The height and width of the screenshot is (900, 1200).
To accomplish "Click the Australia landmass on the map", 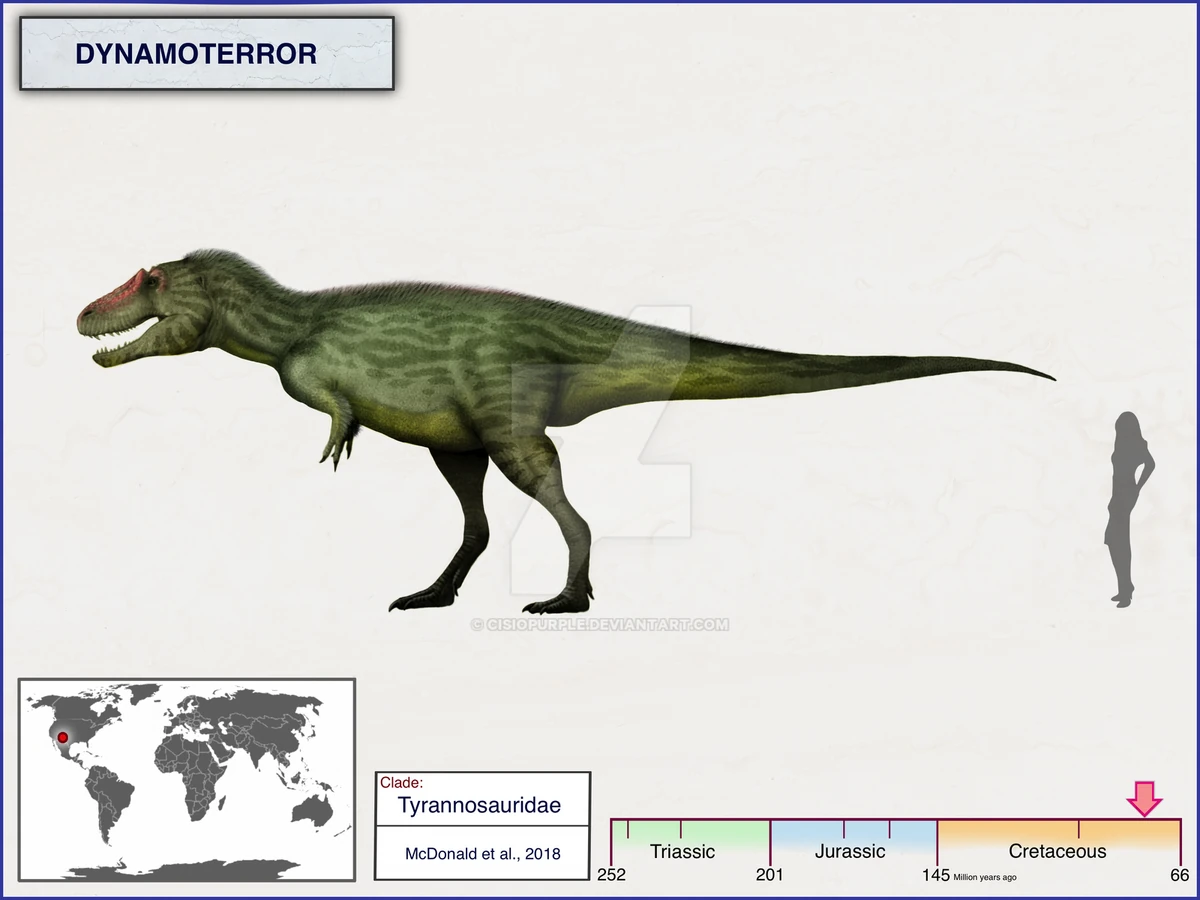I will coord(310,810).
